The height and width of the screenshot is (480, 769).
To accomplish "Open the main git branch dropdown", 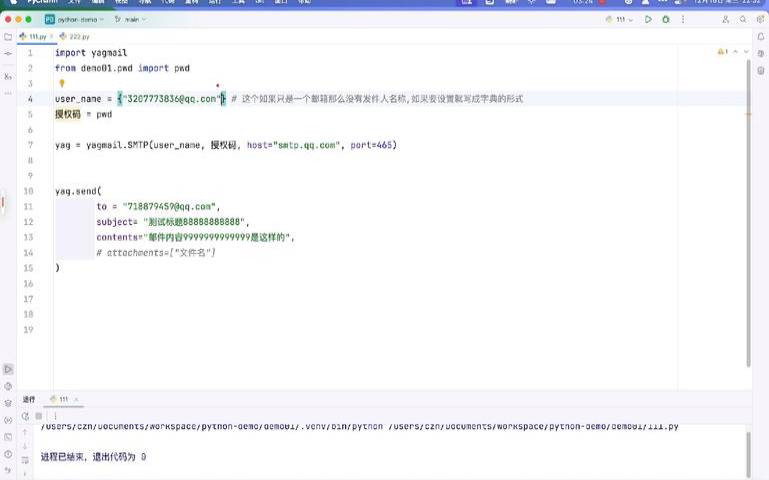I will 130,20.
